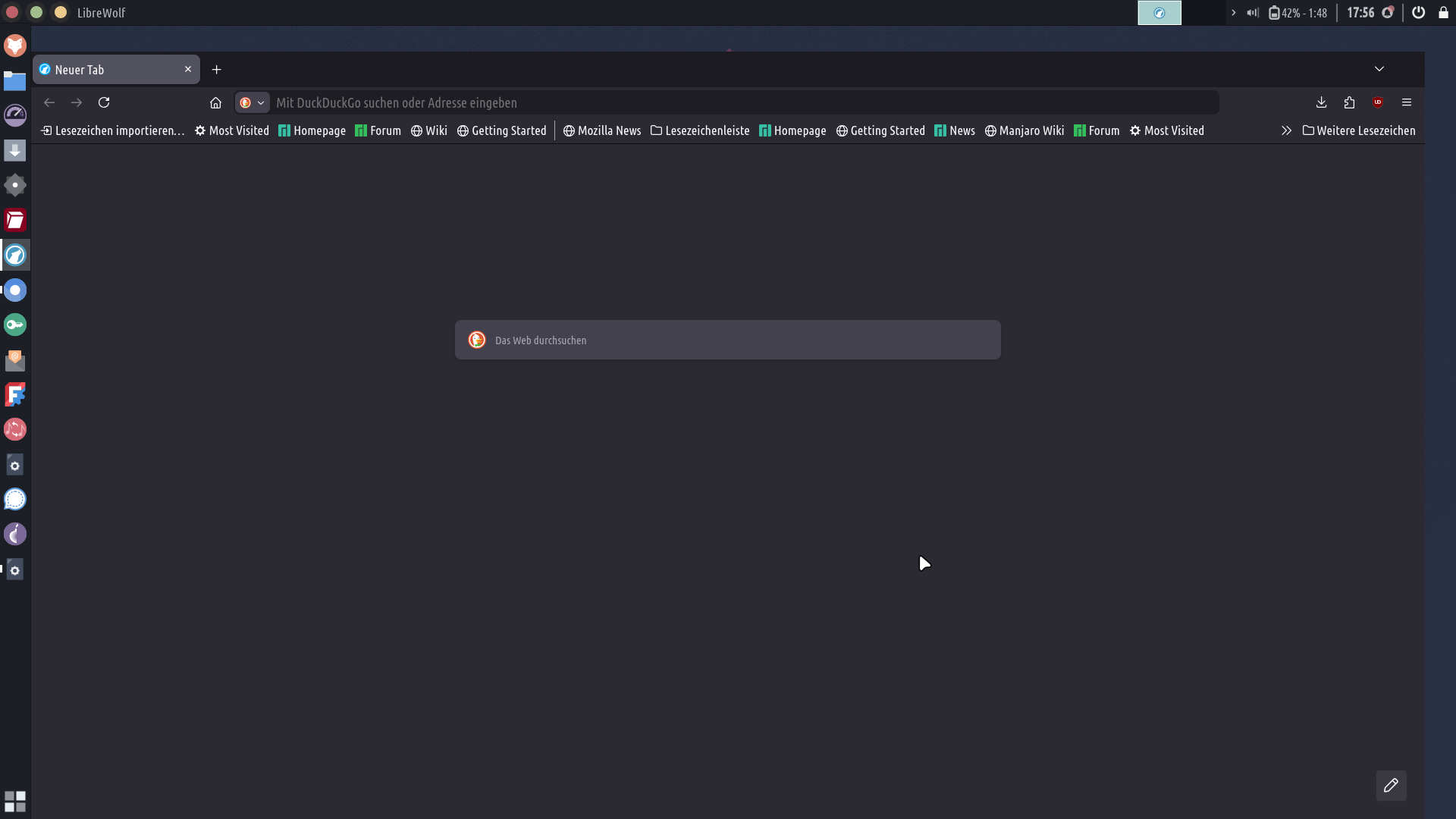Screen dimensions: 1456x819
Task: Open the Lesezeichenleiste bookmarks folder
Action: (700, 130)
